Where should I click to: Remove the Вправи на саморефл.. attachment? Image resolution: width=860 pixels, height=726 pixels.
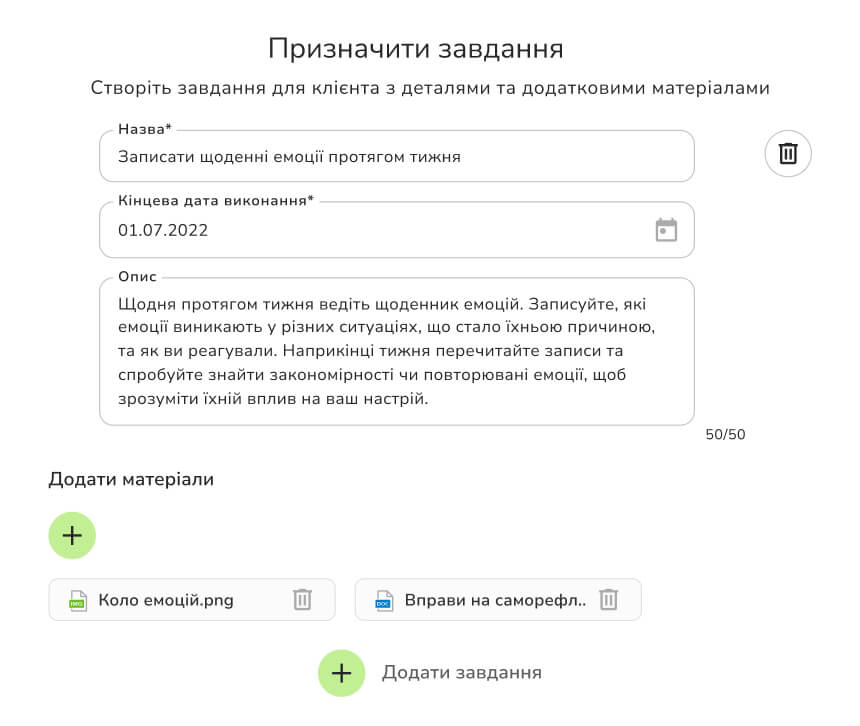click(x=608, y=599)
